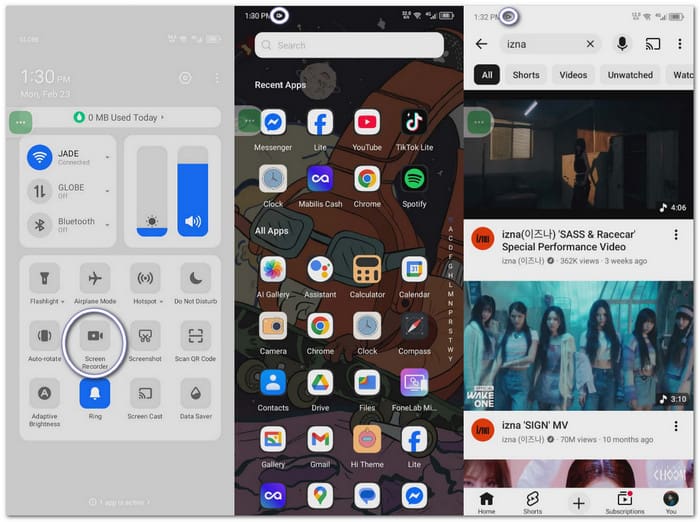
Task: Toggle JADE Wi-Fi icon
Action: coord(40,157)
